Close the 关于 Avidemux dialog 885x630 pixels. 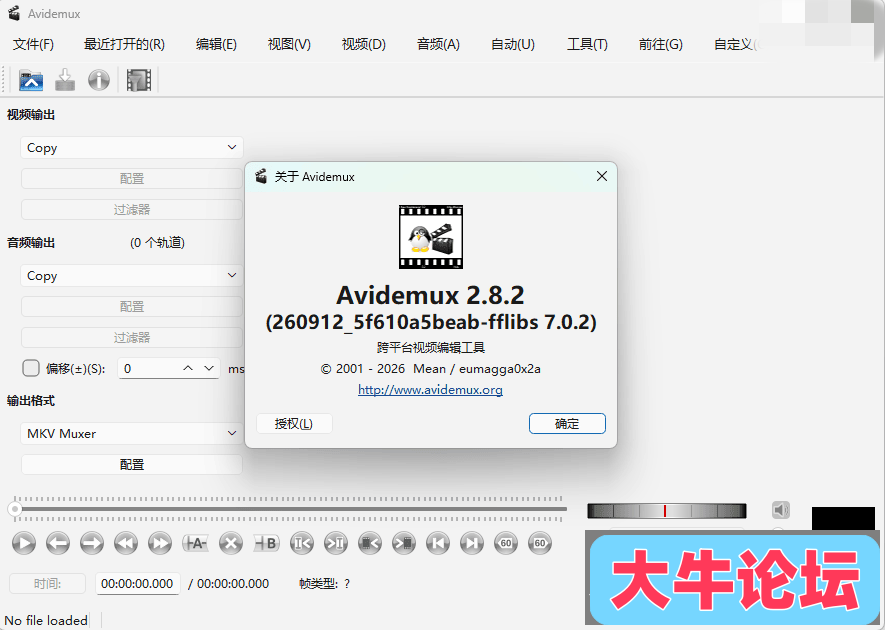click(602, 176)
